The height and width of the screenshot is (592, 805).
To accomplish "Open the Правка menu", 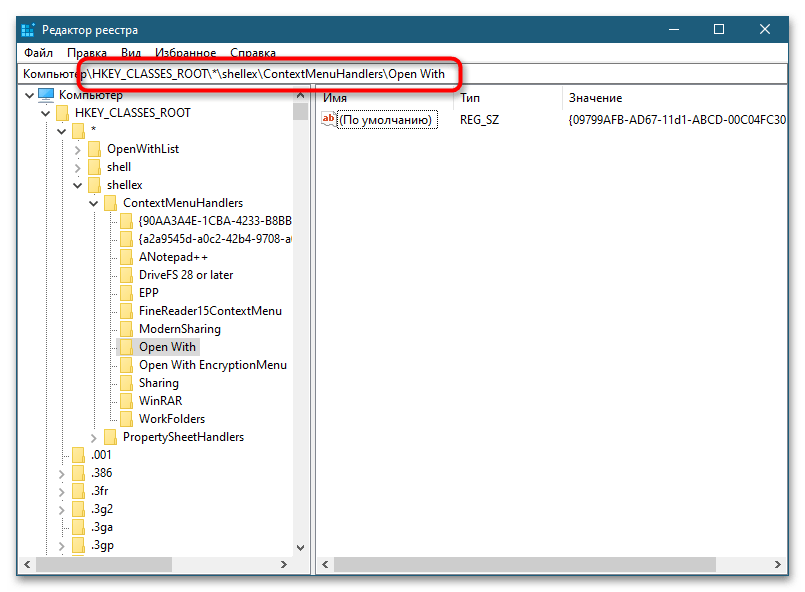I will [x=87, y=53].
